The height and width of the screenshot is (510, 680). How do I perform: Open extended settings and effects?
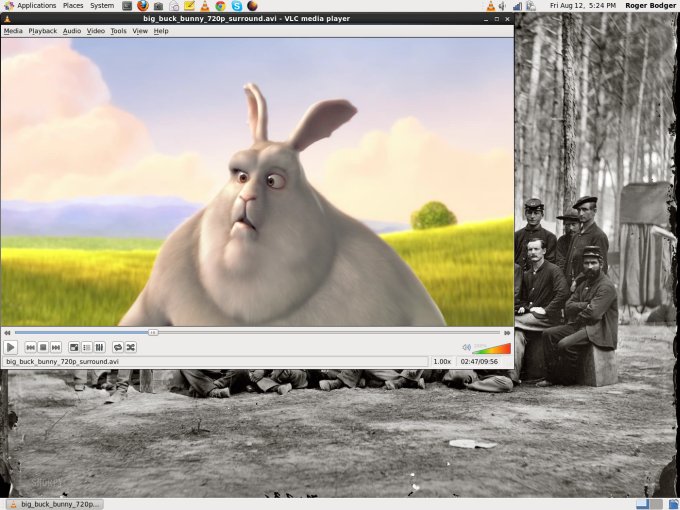pos(99,347)
